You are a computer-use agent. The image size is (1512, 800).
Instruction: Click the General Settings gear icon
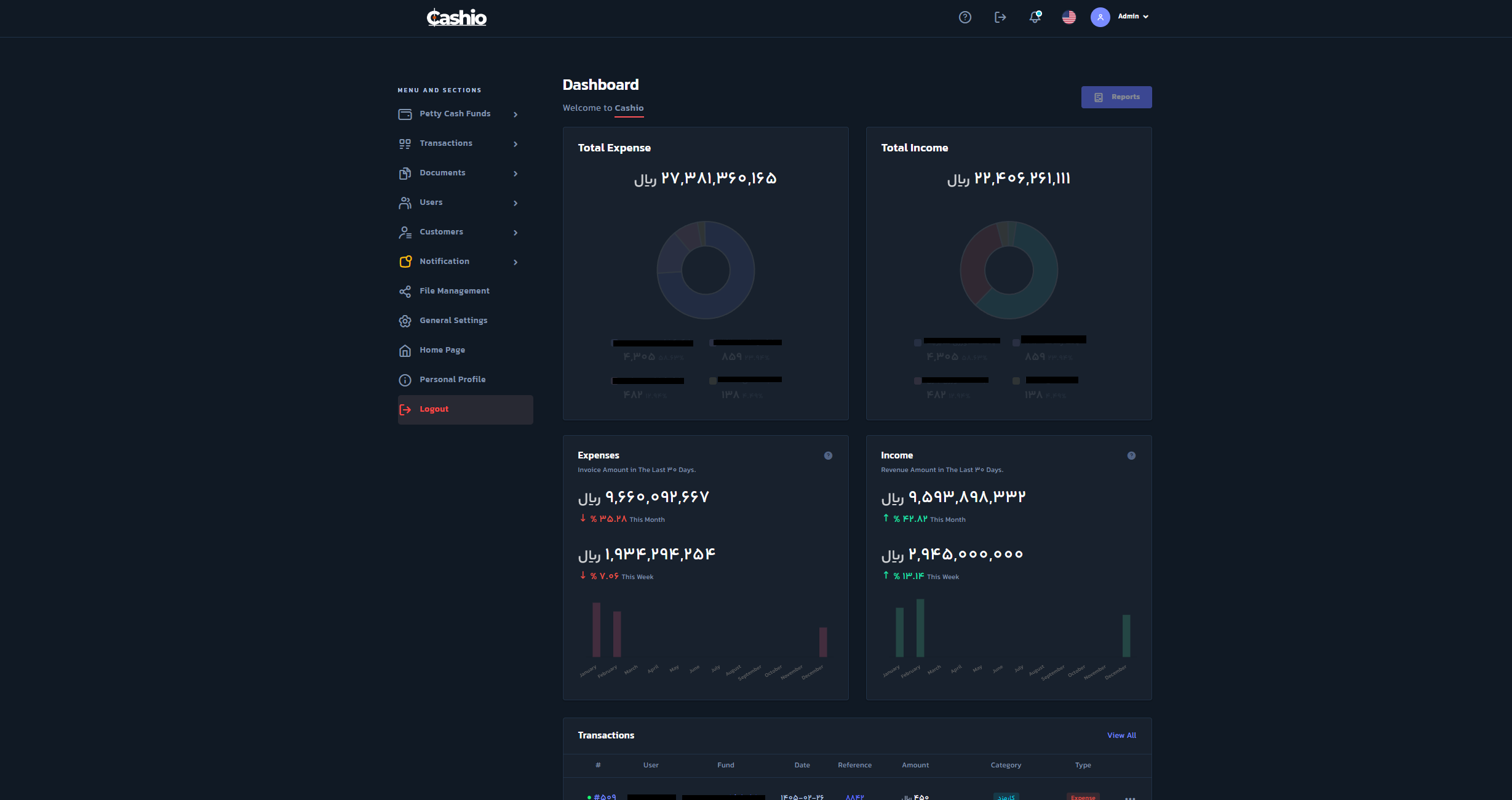coord(405,321)
